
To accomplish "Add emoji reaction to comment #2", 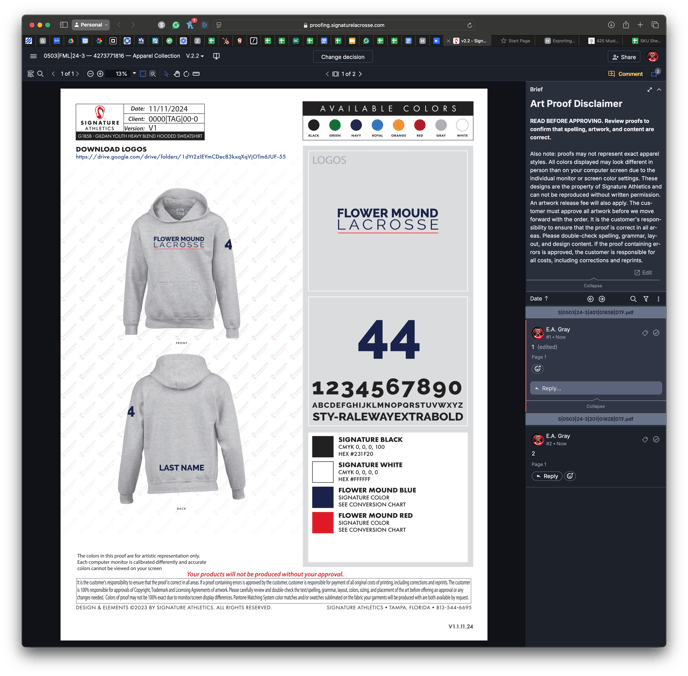I will point(570,476).
